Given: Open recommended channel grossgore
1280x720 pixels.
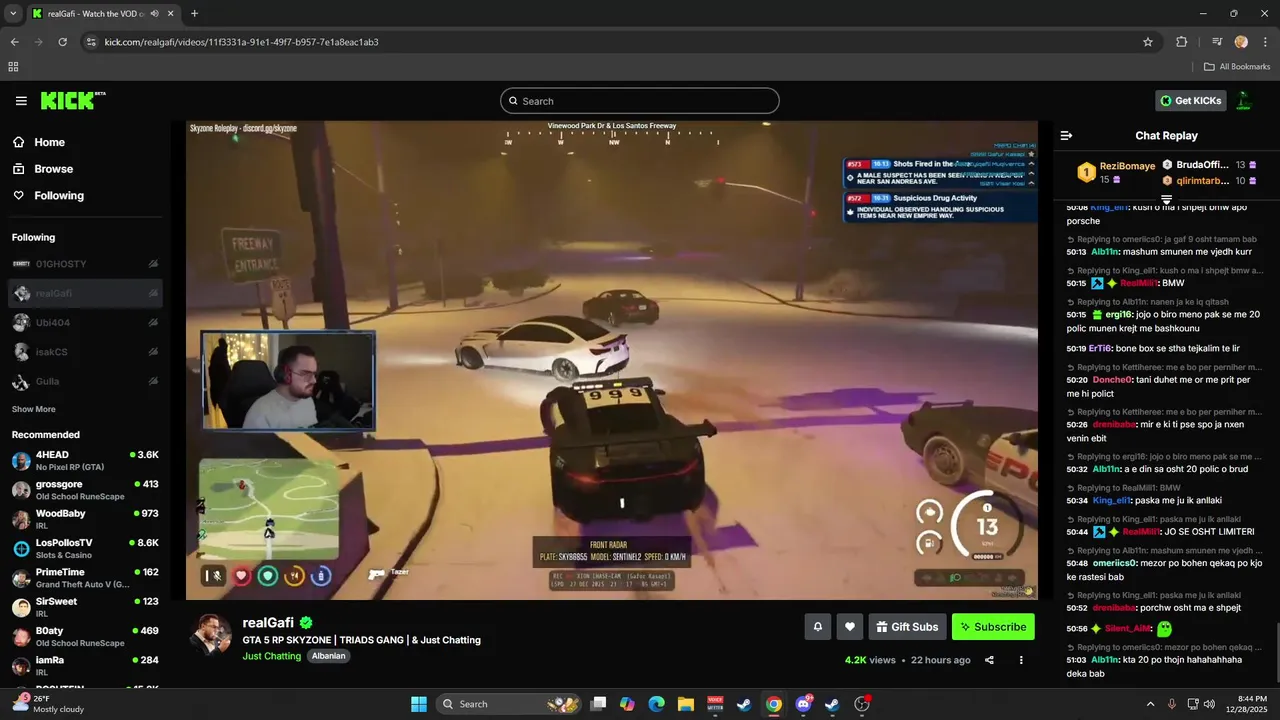Looking at the screenshot, I should click(85, 490).
